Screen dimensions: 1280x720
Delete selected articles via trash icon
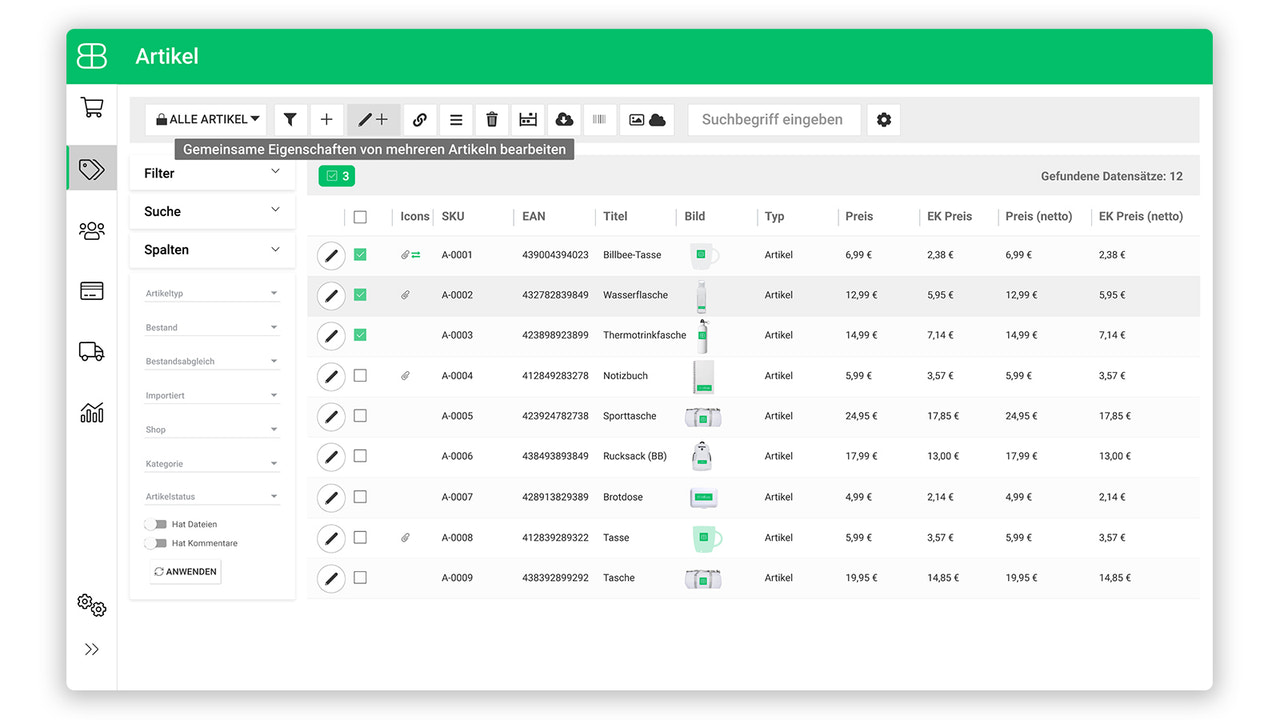click(x=491, y=119)
